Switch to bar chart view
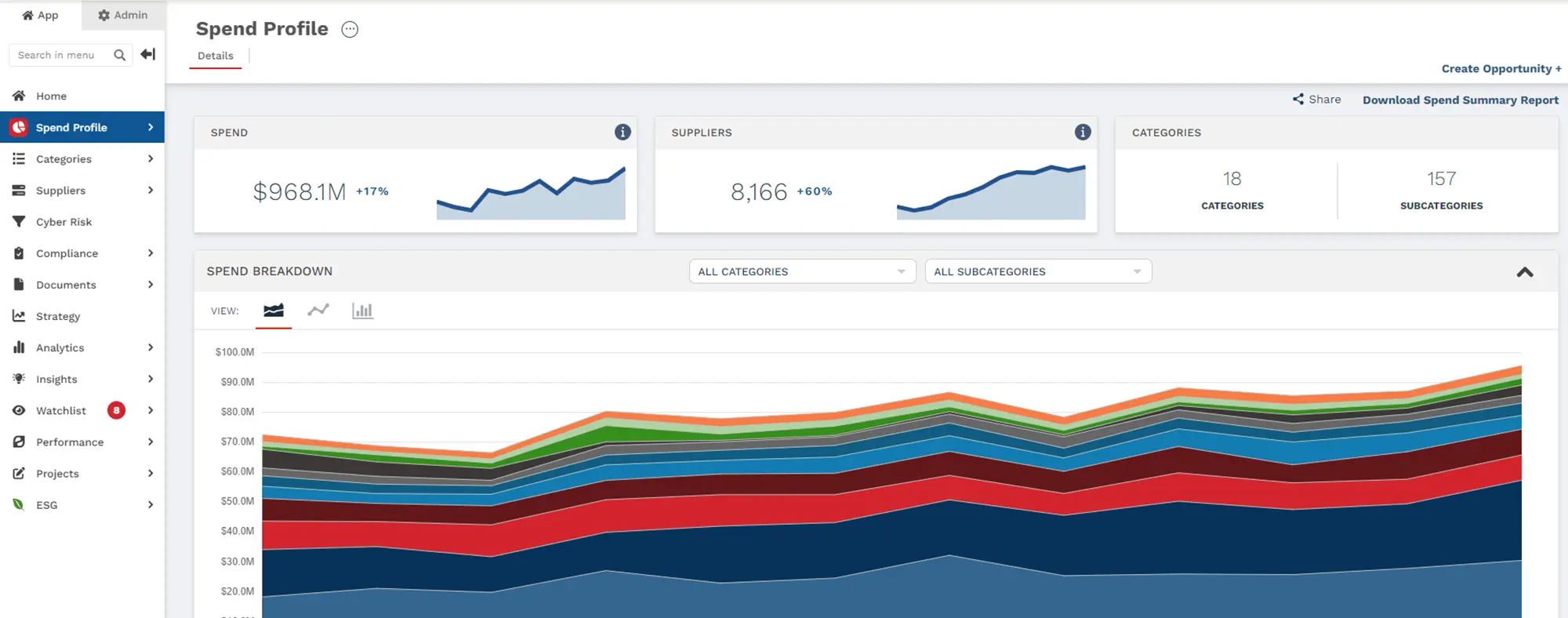This screenshot has width=1568, height=618. point(362,311)
